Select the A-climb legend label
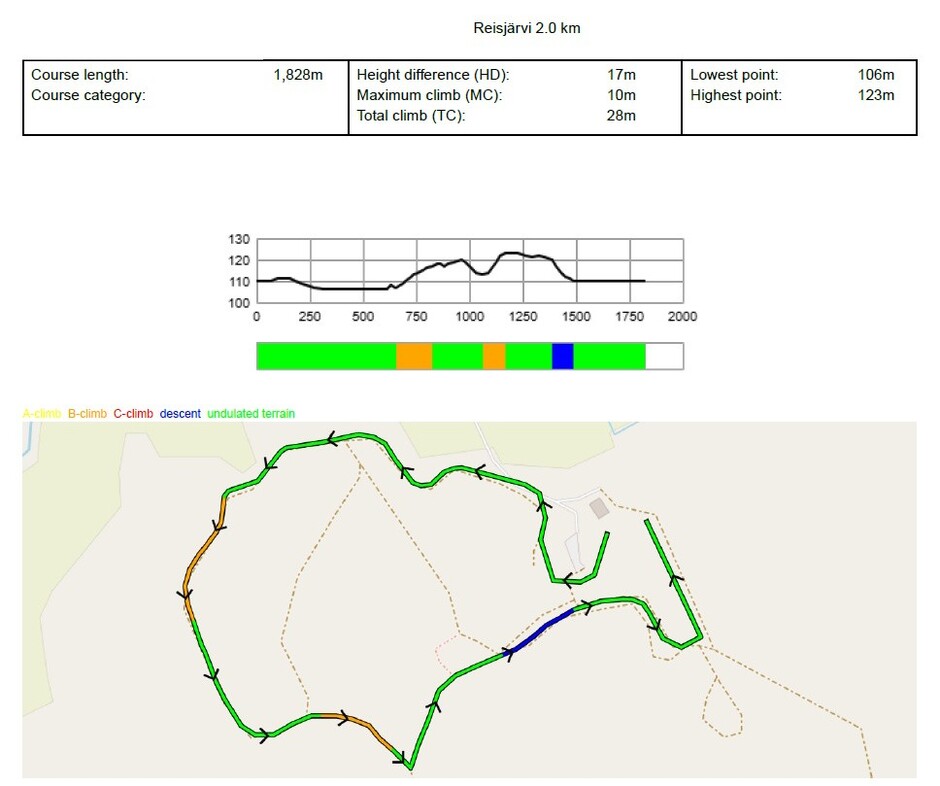940x786 pixels. (41, 413)
